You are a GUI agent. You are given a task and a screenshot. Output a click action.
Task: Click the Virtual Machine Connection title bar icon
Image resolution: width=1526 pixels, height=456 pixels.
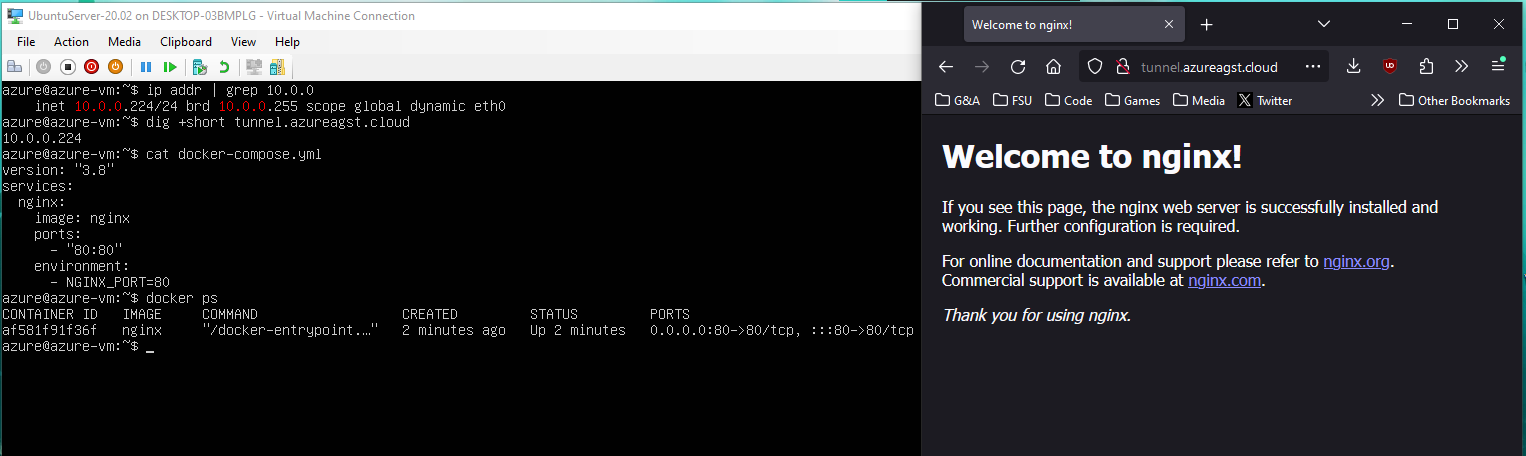(x=15, y=16)
